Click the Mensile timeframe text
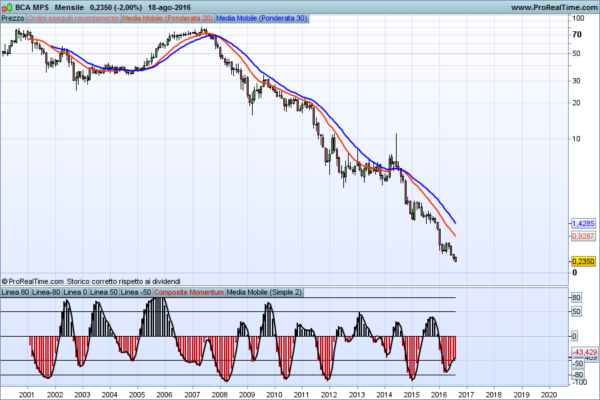This screenshot has height=400, width=600. click(69, 7)
